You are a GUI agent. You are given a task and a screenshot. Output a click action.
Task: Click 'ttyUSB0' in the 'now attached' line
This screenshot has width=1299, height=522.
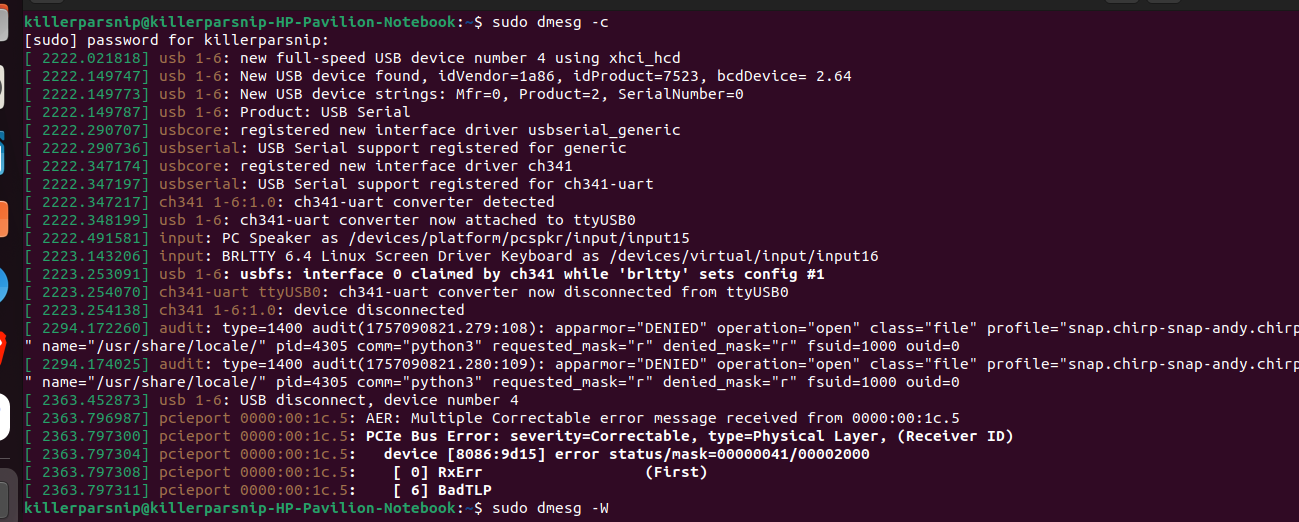pos(603,220)
